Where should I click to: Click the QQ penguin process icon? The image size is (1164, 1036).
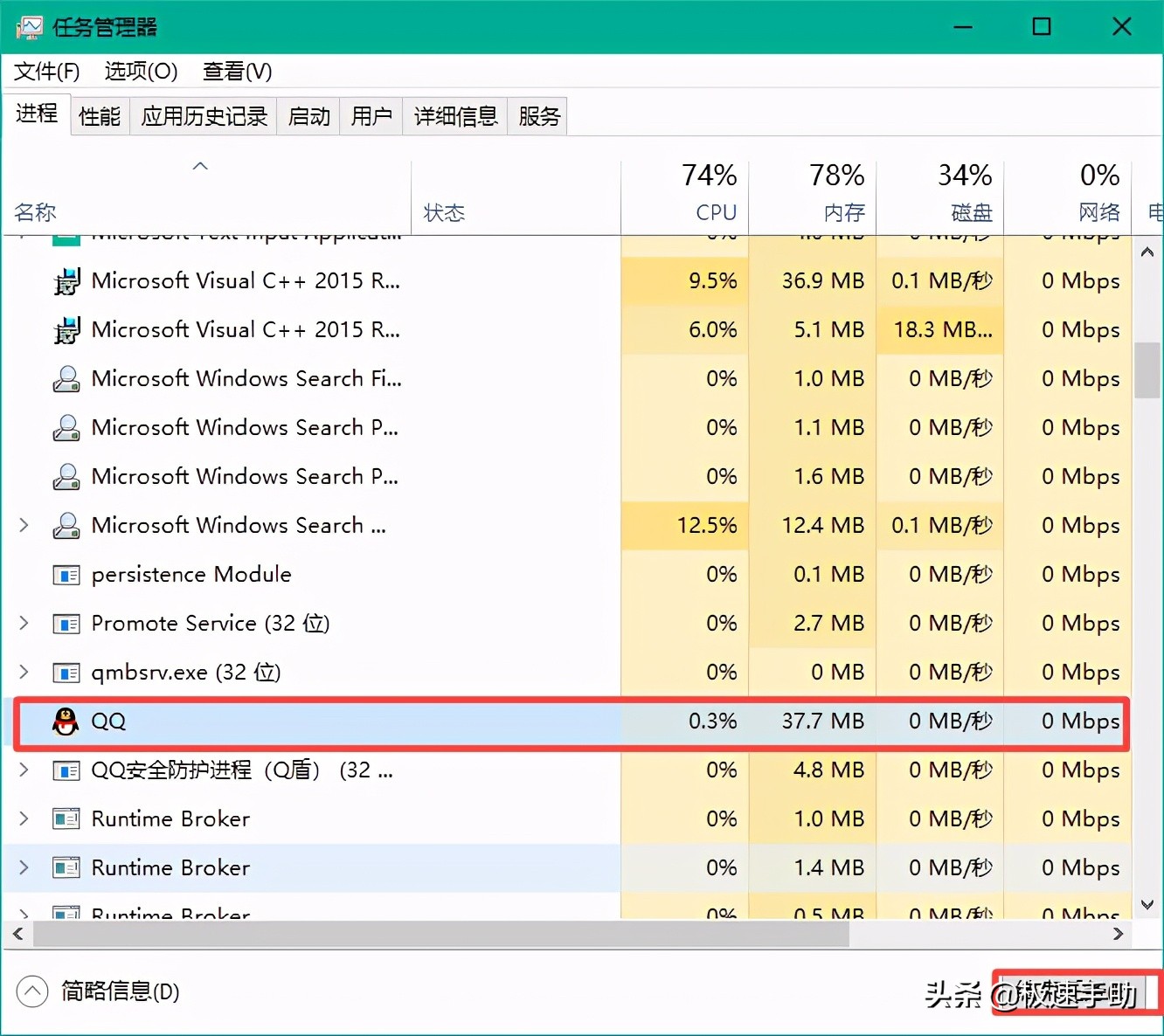pyautogui.click(x=66, y=722)
